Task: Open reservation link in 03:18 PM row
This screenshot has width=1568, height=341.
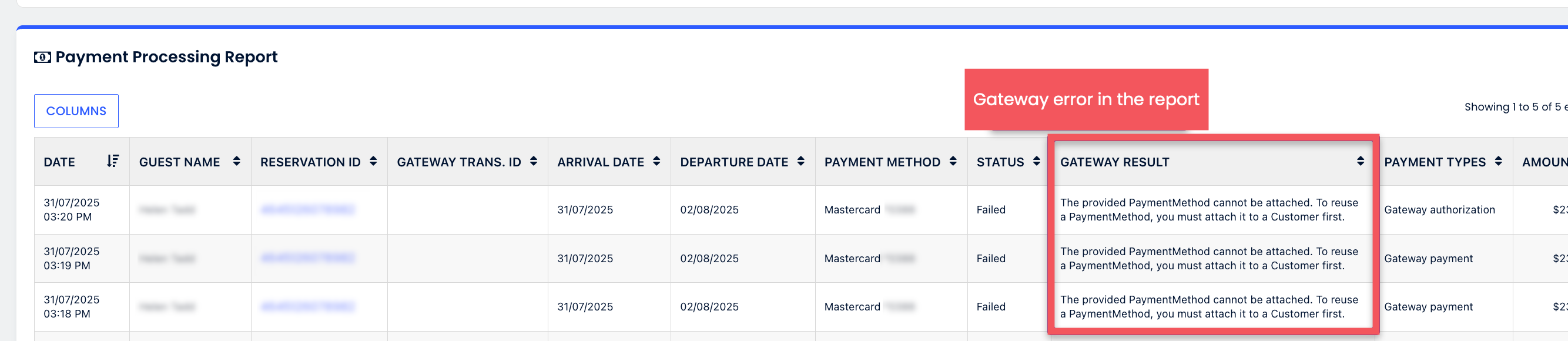Action: click(x=307, y=307)
